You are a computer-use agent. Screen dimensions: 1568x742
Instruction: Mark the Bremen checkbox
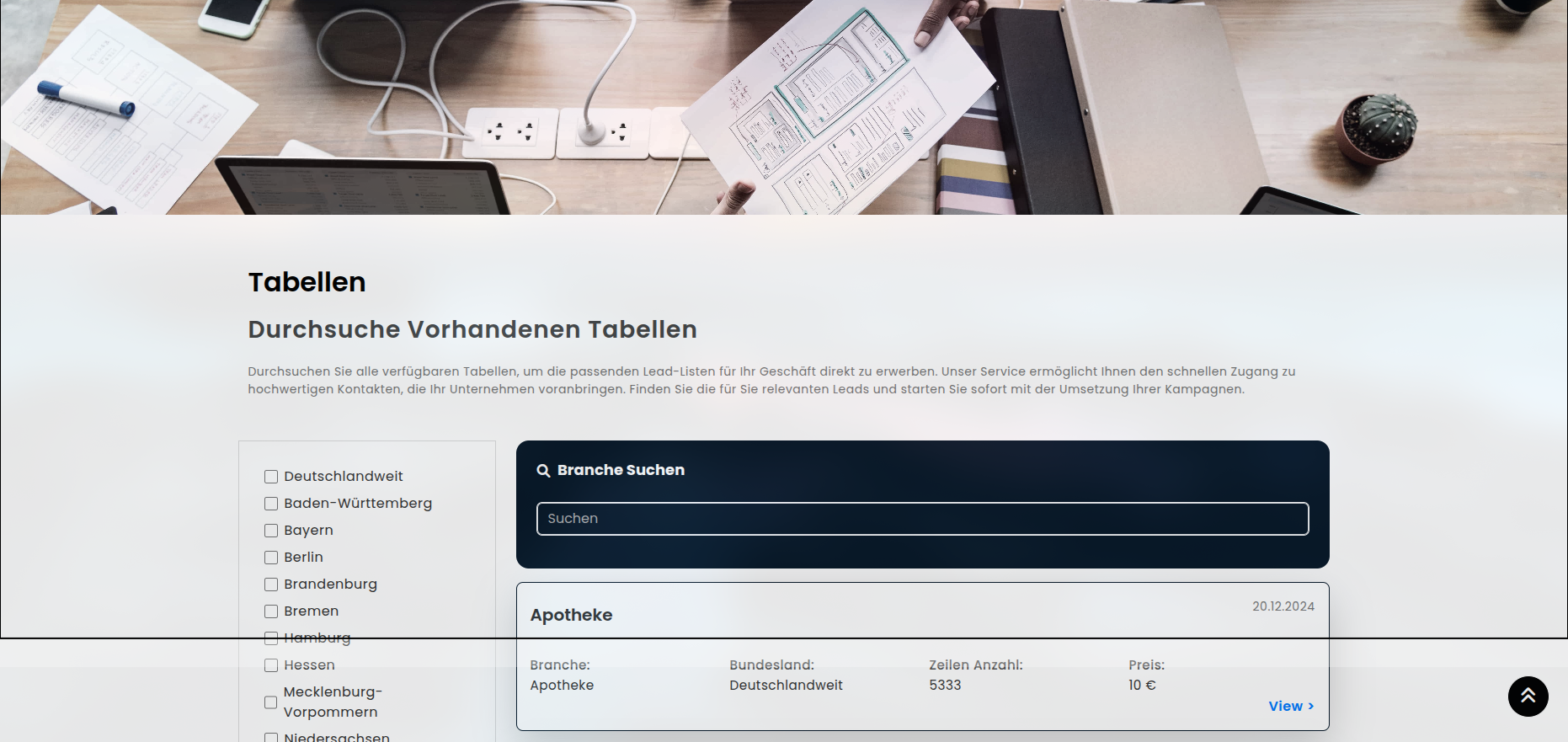coord(271,611)
